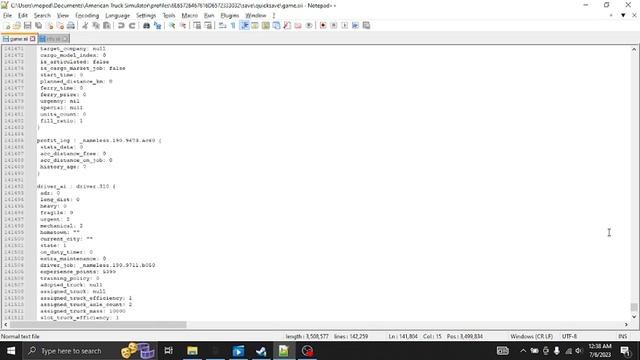Click the Close document toolbar icon
Viewport: 640px width, 360px height.
click(49, 25)
